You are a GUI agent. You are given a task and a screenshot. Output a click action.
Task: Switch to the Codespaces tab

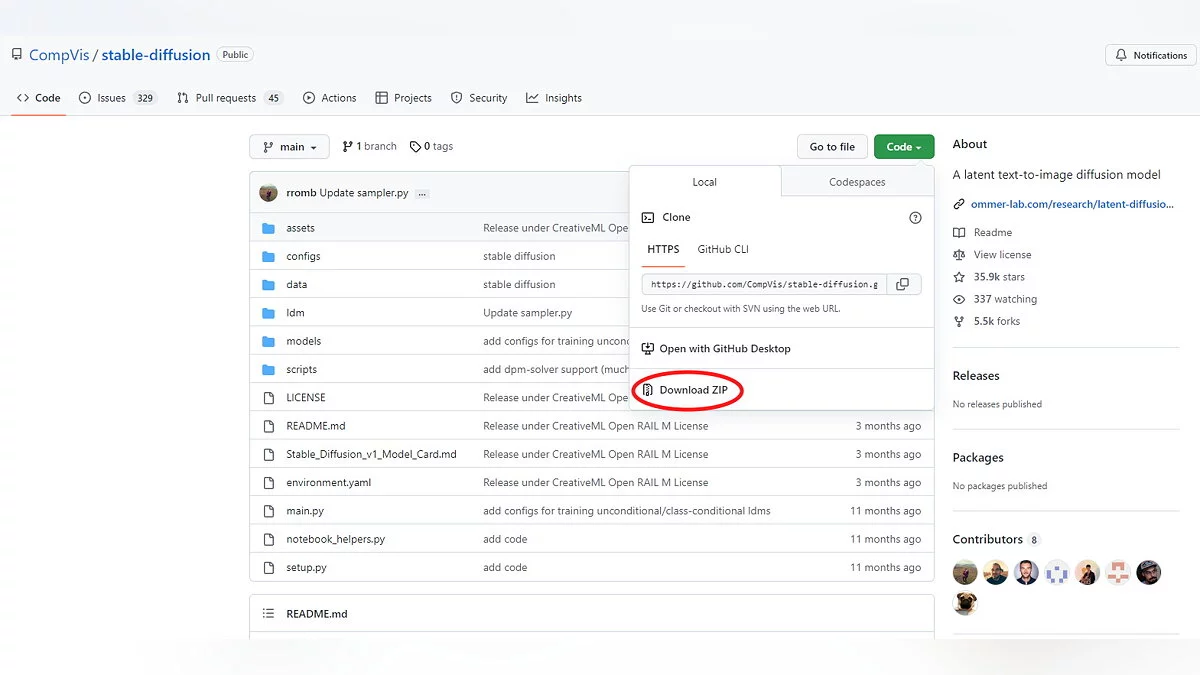(857, 182)
